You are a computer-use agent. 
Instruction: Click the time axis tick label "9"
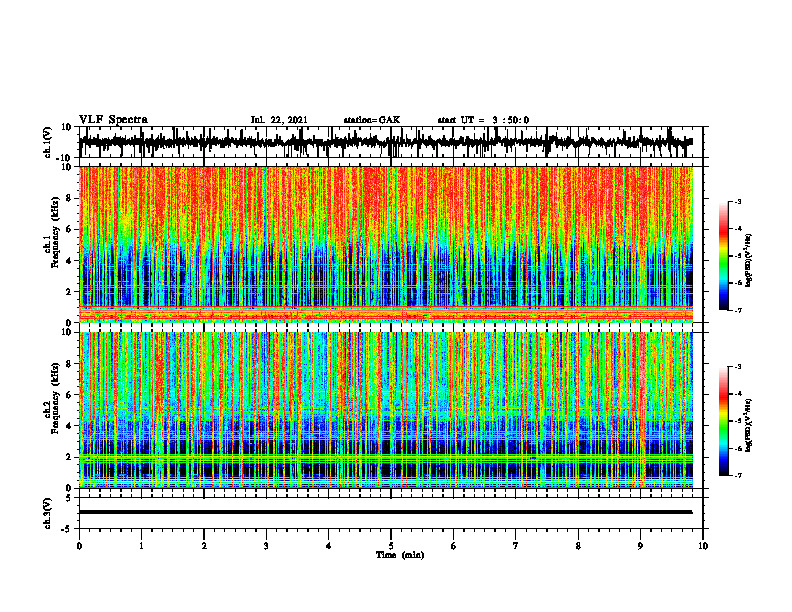[x=640, y=546]
